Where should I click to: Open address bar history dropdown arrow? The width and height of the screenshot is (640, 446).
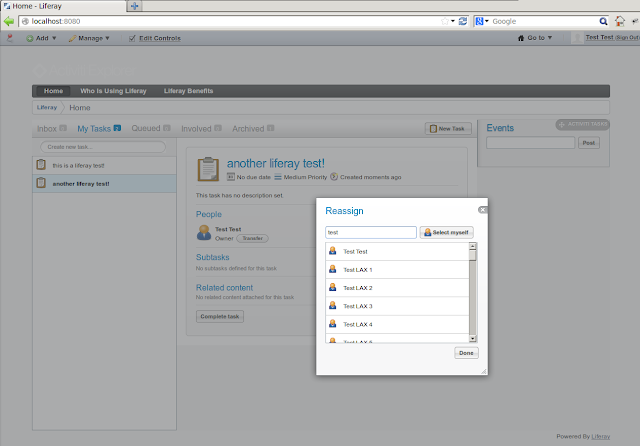[x=453, y=21]
